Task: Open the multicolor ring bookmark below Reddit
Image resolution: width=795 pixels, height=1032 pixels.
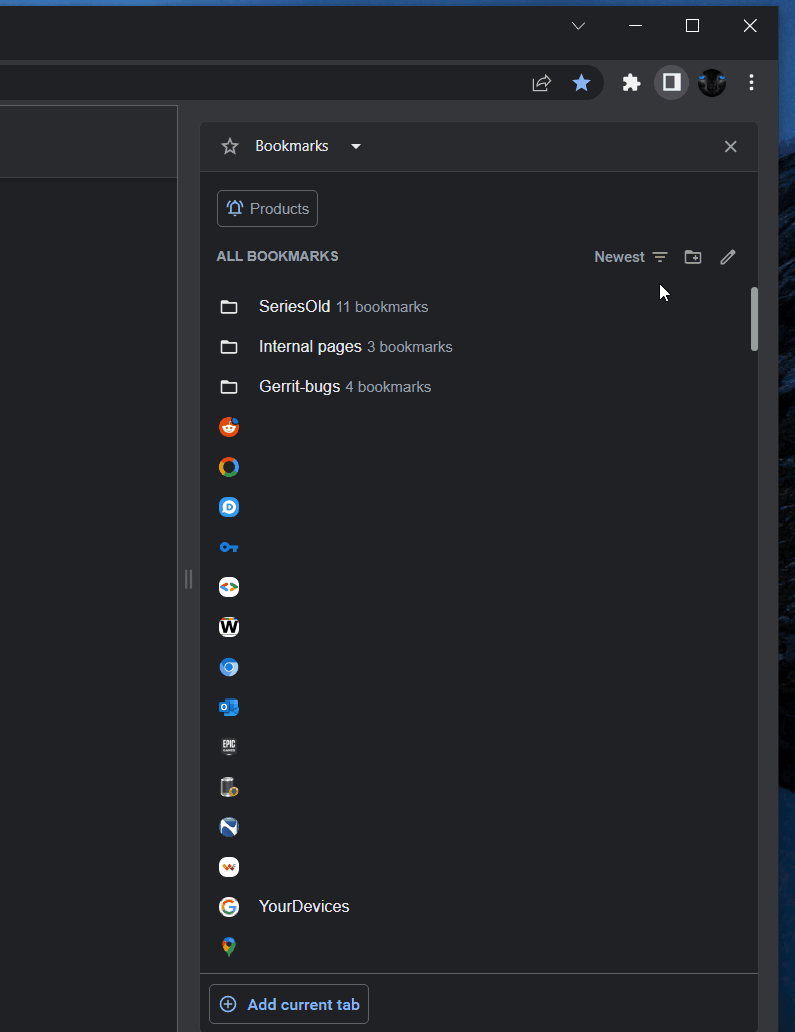Action: (x=229, y=467)
